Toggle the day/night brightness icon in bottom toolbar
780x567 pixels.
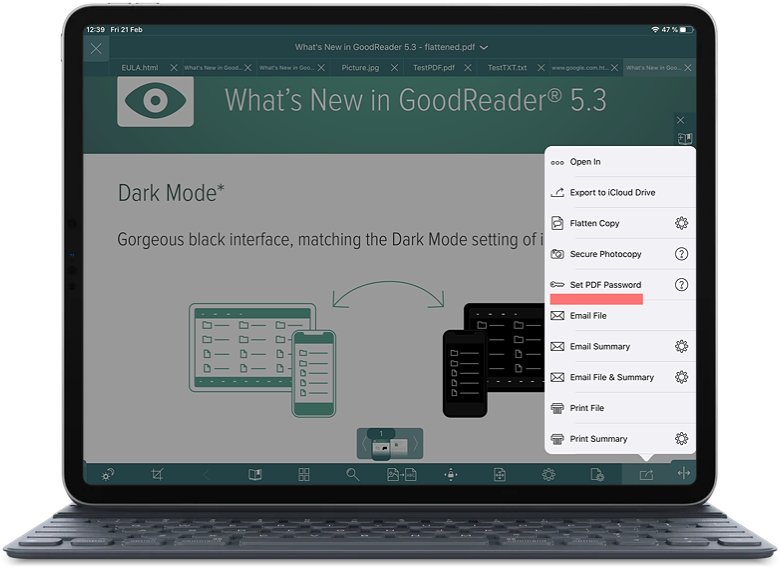[x=107, y=475]
